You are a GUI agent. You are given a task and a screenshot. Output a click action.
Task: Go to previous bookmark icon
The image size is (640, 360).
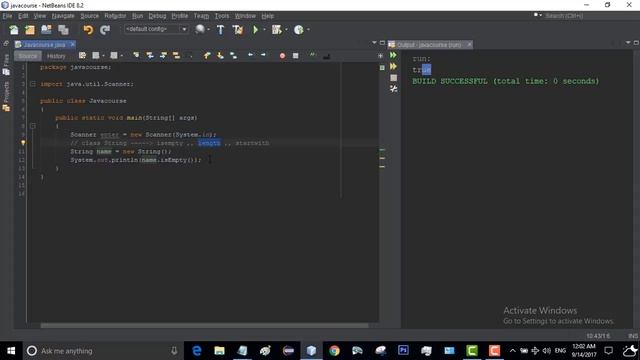pyautogui.click(x=207, y=56)
